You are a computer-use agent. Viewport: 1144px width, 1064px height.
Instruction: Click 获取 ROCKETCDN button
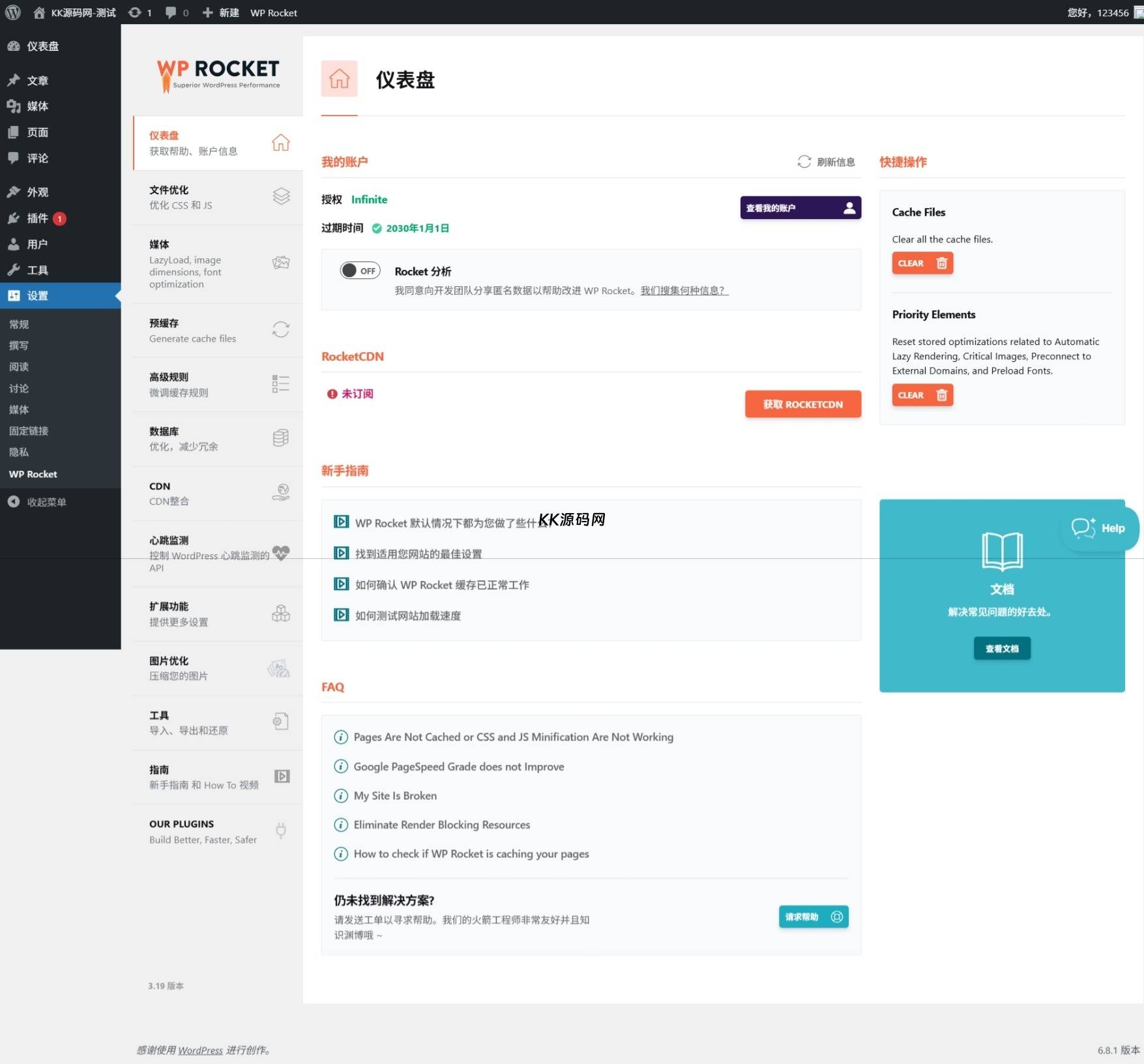(x=803, y=404)
